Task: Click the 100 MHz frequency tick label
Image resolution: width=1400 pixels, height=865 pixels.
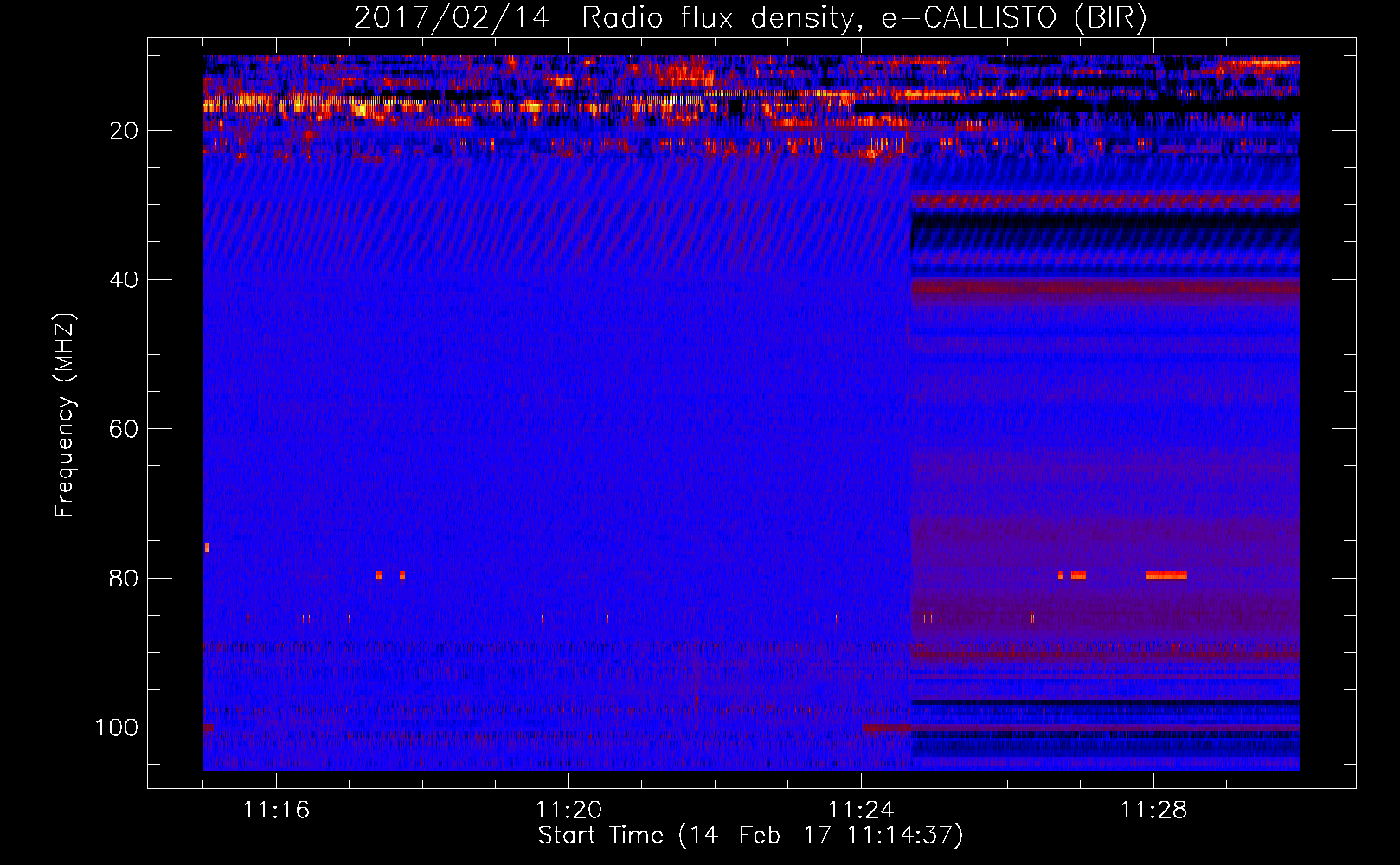Action: tap(117, 727)
